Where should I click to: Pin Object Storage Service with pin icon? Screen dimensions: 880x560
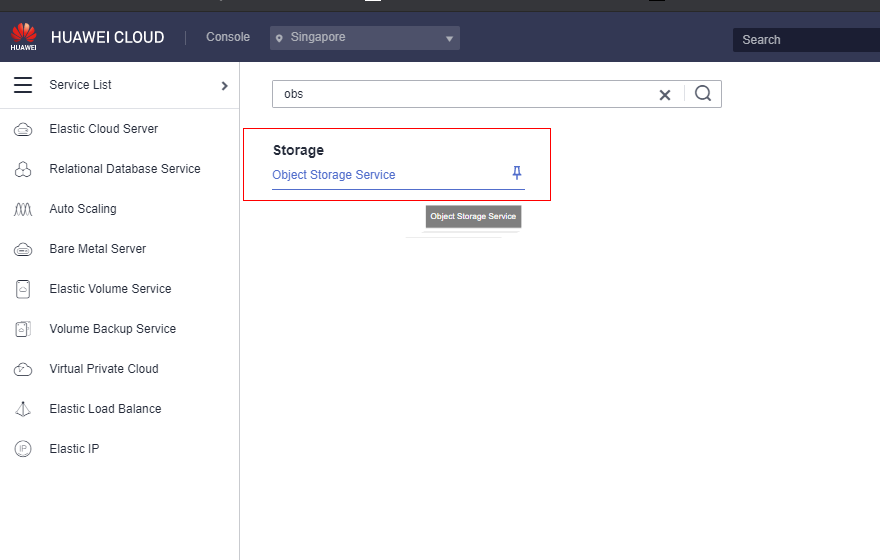pyautogui.click(x=517, y=173)
